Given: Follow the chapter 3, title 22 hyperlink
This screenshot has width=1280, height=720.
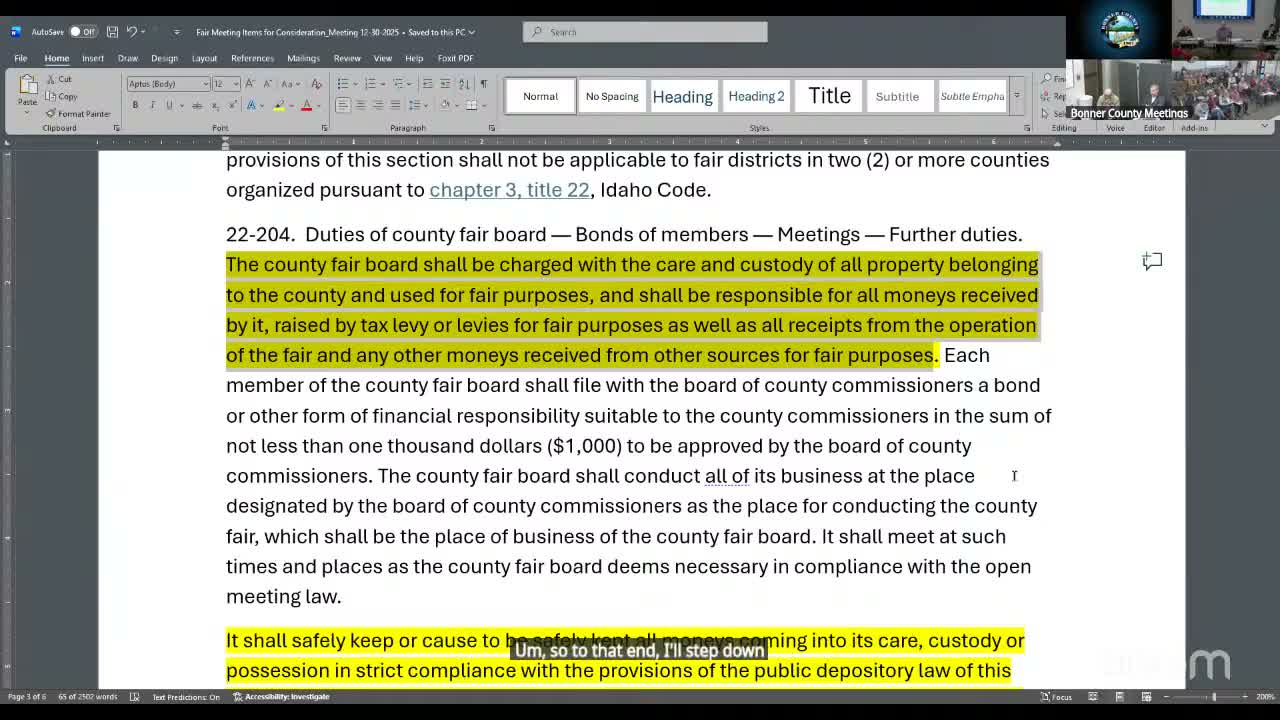Looking at the screenshot, I should pos(509,190).
